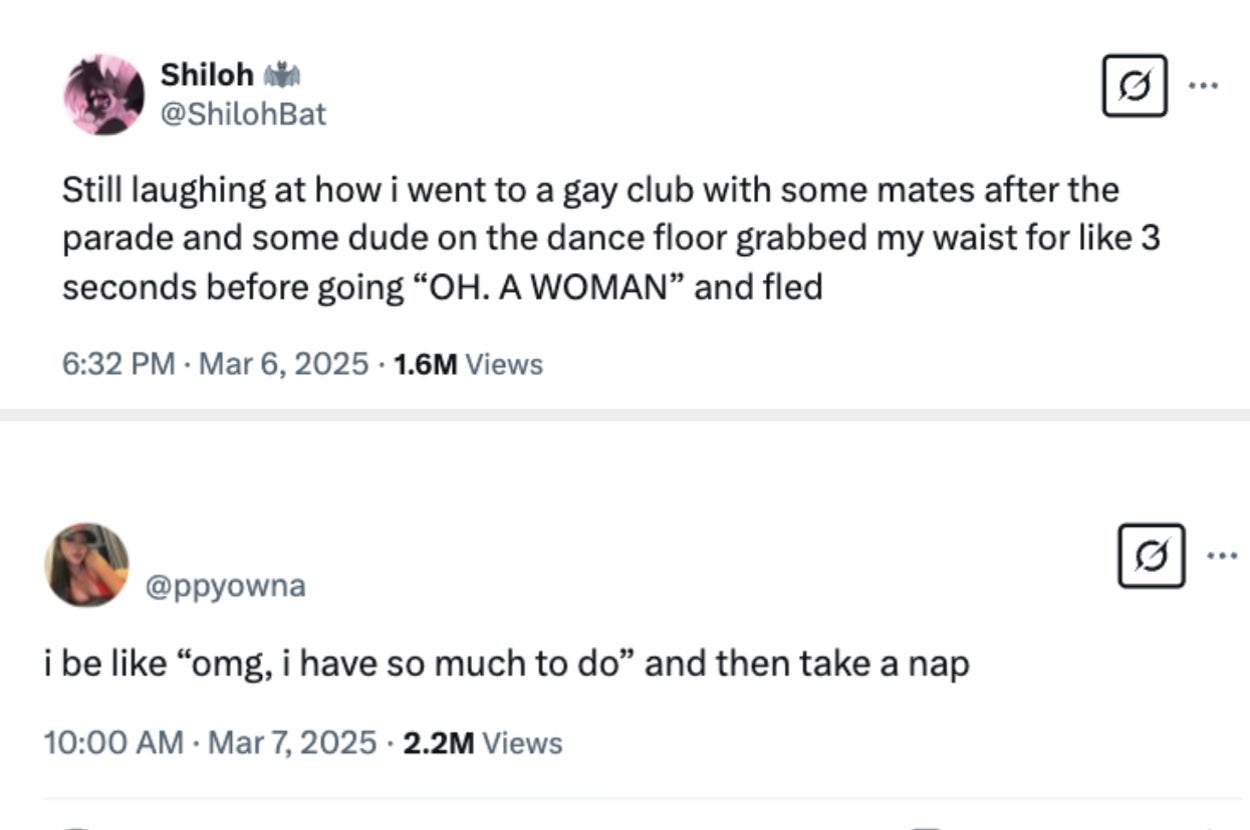Open the @ShilohBat handle link
This screenshot has height=830, width=1250.
click(x=243, y=114)
